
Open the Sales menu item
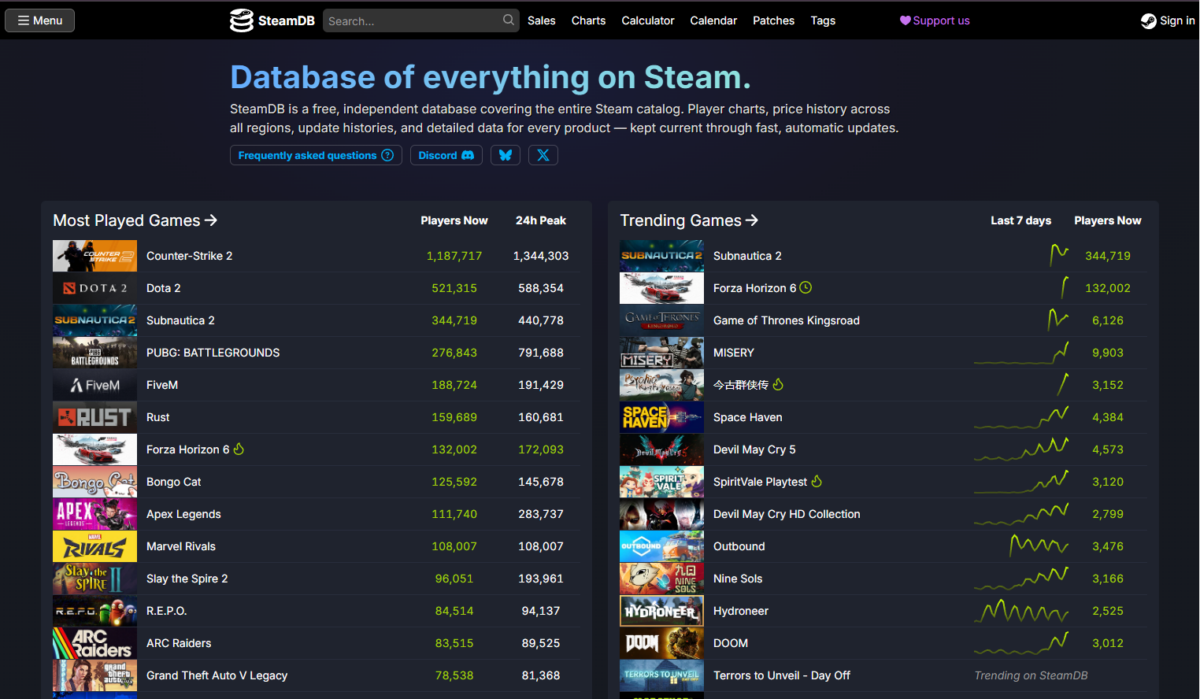pos(541,20)
